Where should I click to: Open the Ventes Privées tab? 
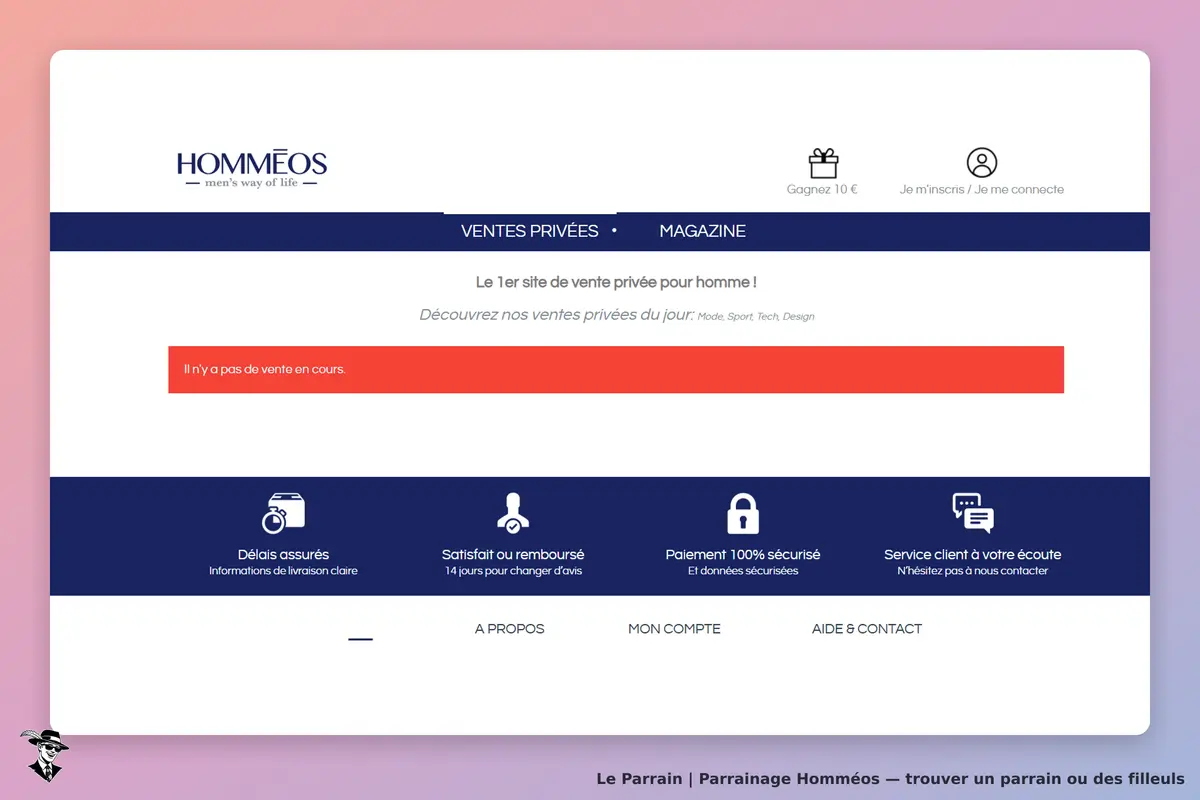point(530,231)
